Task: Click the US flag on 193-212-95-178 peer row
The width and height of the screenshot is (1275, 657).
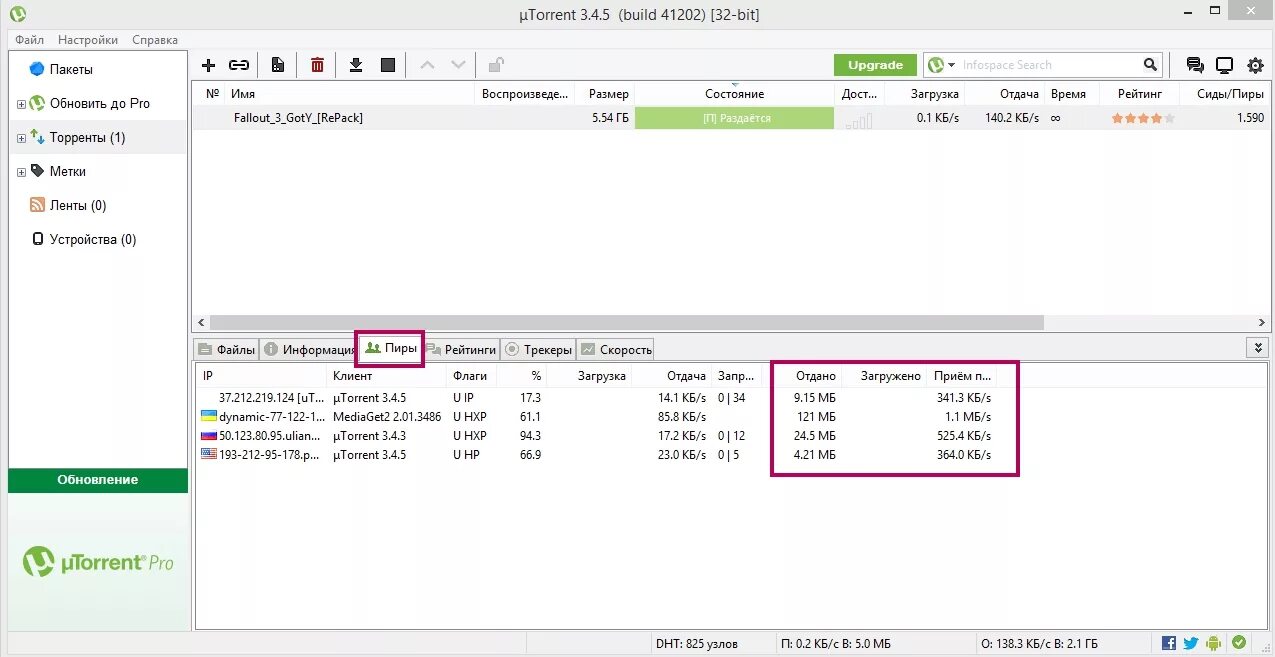Action: coord(209,454)
